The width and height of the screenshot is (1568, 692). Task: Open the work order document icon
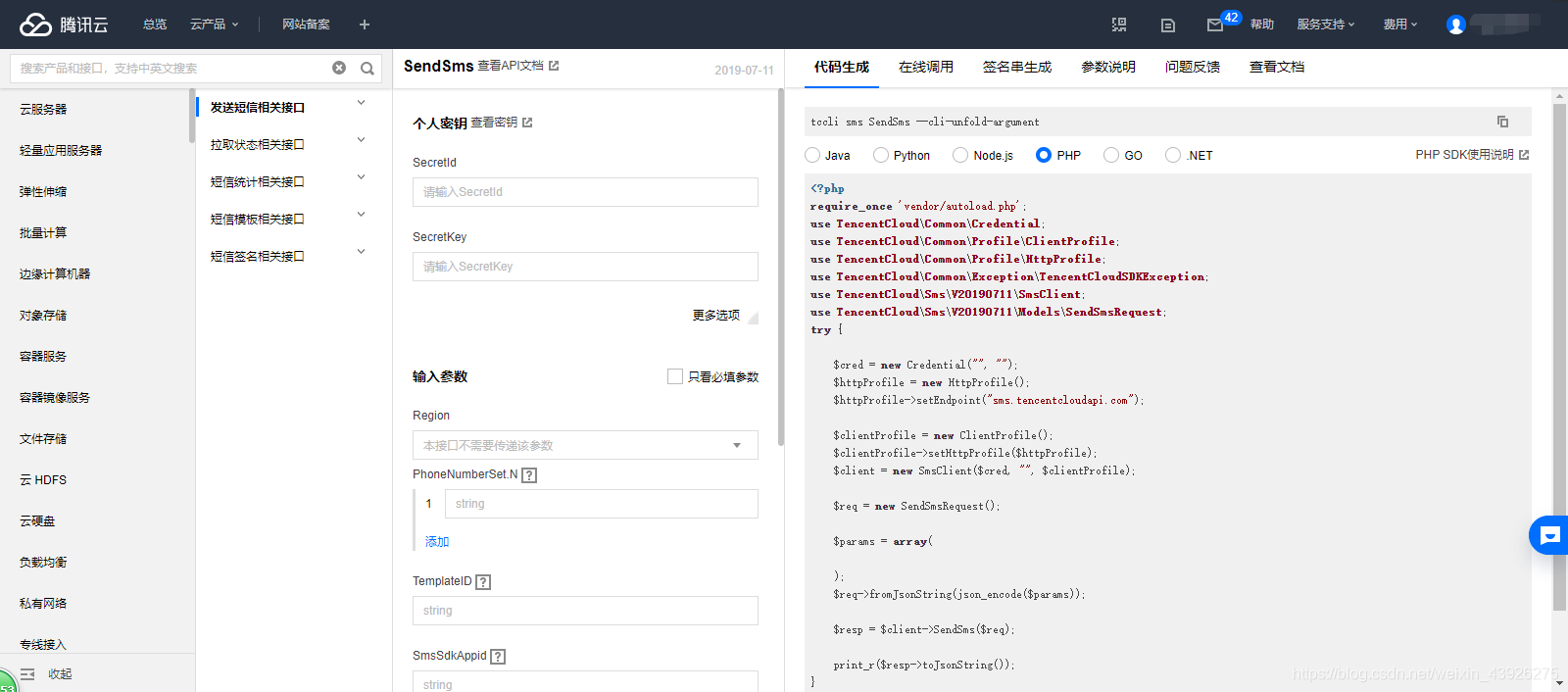point(1168,25)
